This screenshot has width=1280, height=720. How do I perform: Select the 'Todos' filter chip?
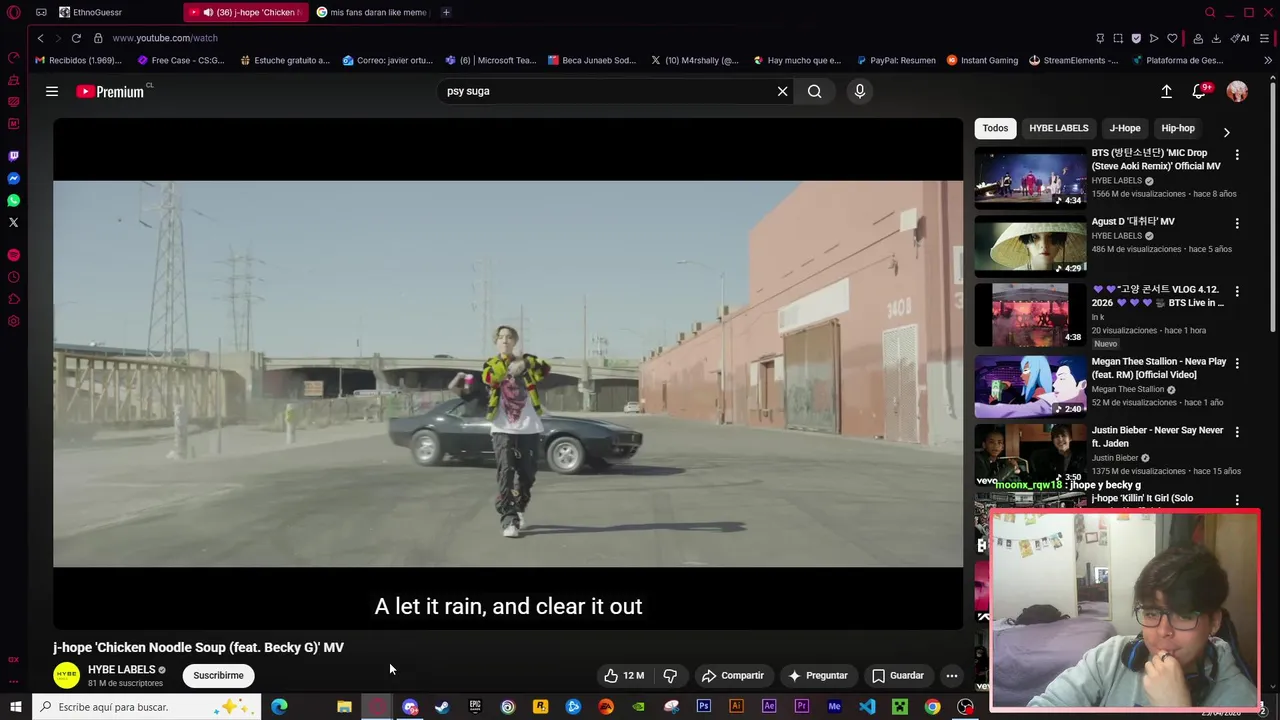(995, 128)
